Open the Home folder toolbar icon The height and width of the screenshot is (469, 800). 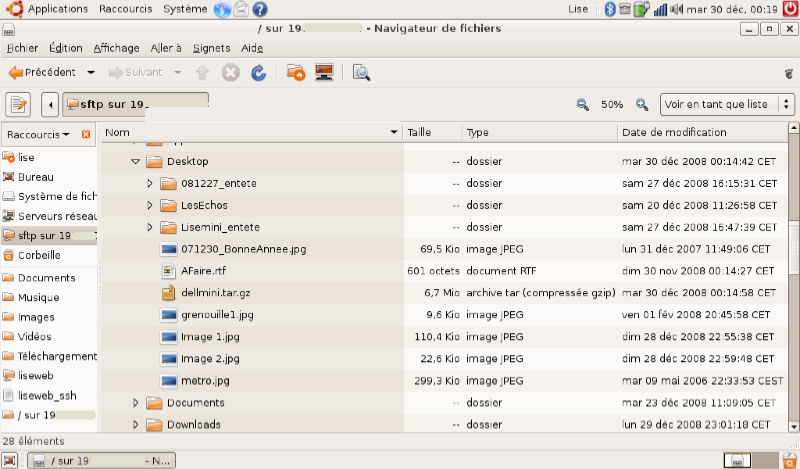(296, 72)
